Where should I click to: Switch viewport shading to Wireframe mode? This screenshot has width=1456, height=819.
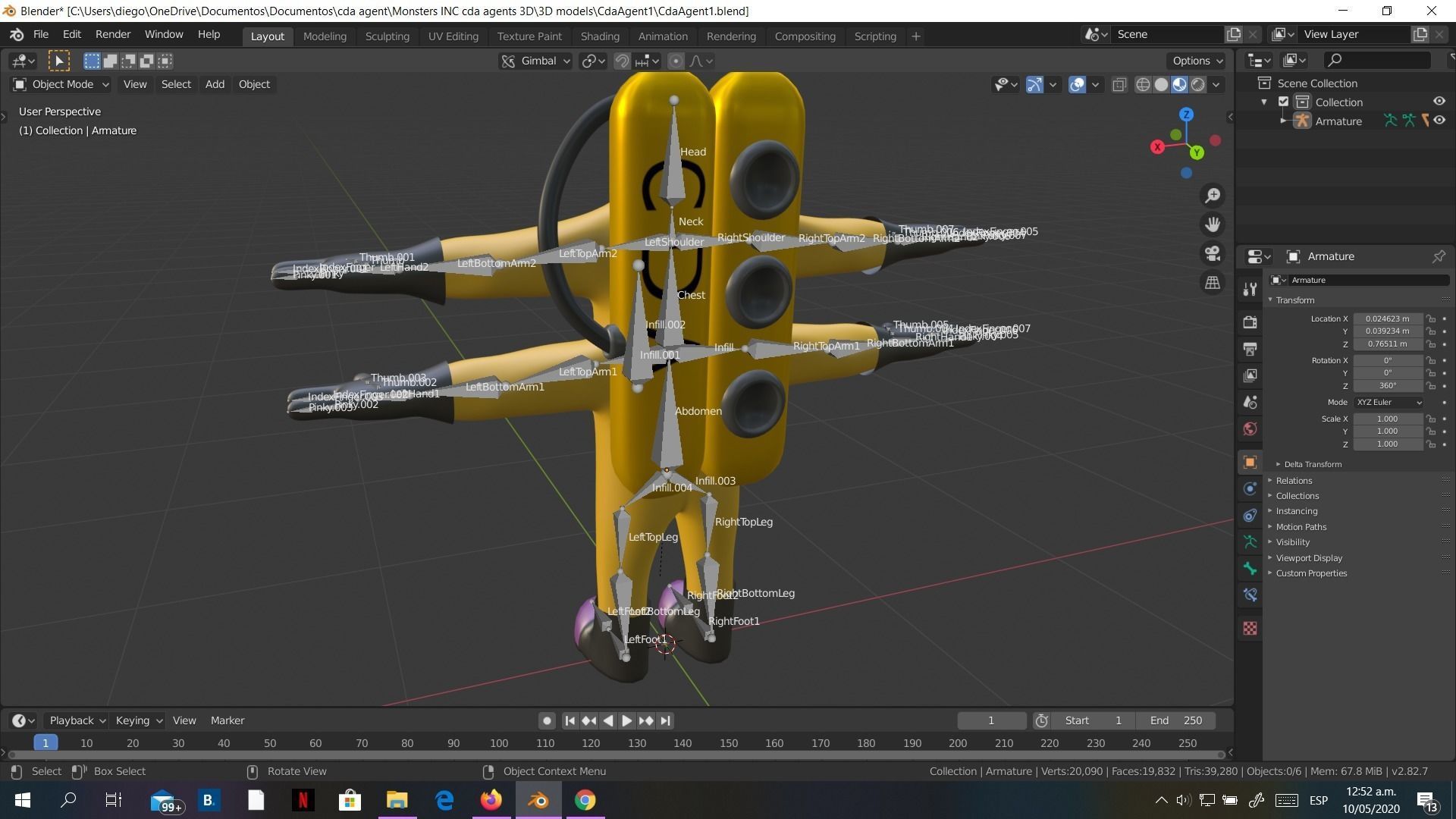1143,85
